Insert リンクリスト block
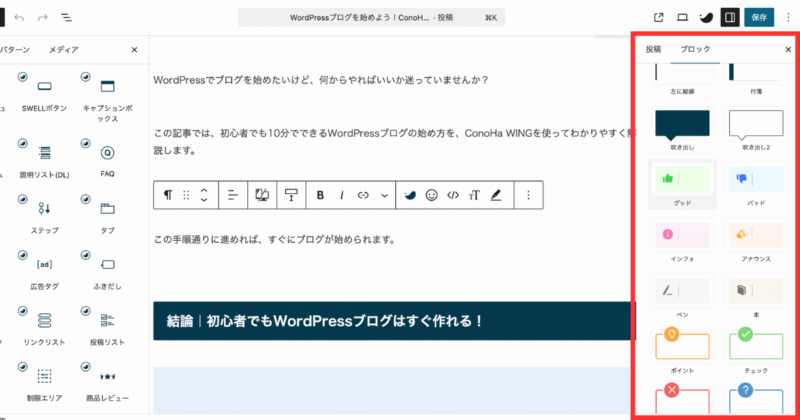This screenshot has height=420, width=800. coord(44,327)
